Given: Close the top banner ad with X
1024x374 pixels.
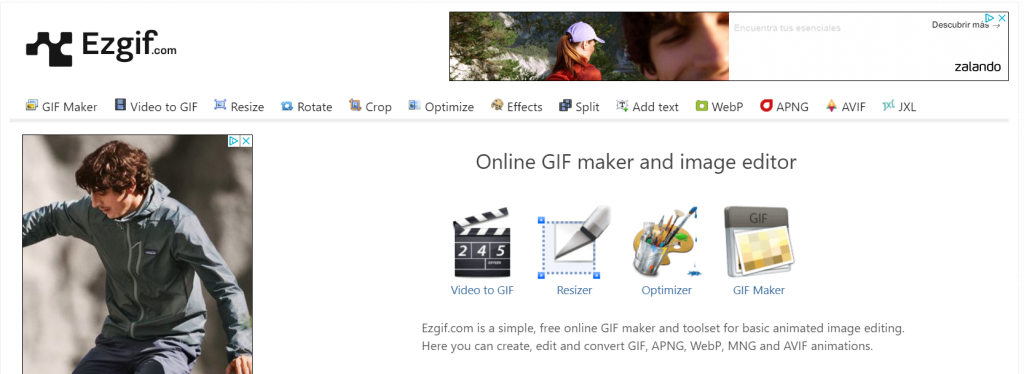Looking at the screenshot, I should pyautogui.click(x=1002, y=18).
